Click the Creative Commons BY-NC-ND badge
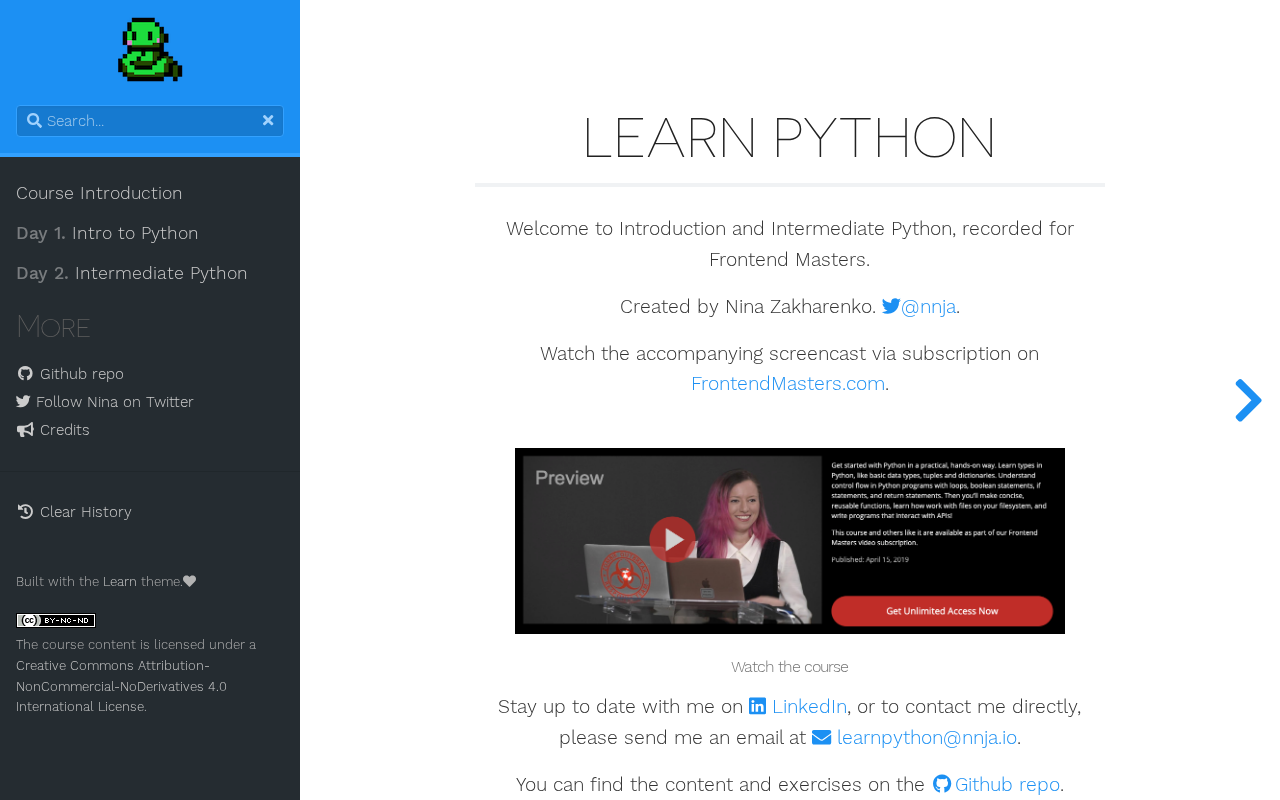Screen dimensions: 1280x800 pos(56,621)
